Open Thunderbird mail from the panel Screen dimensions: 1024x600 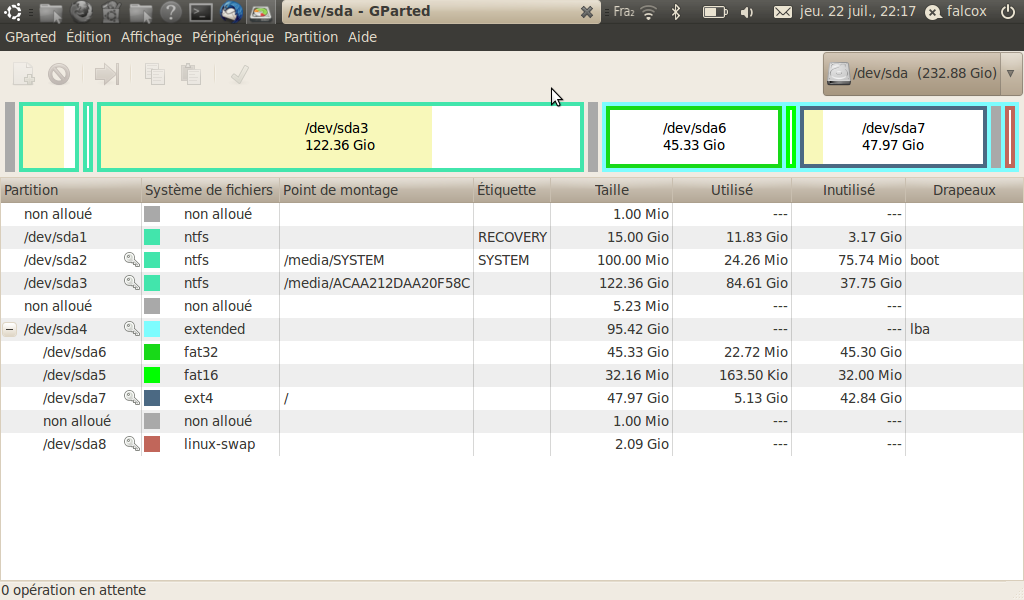[231, 11]
